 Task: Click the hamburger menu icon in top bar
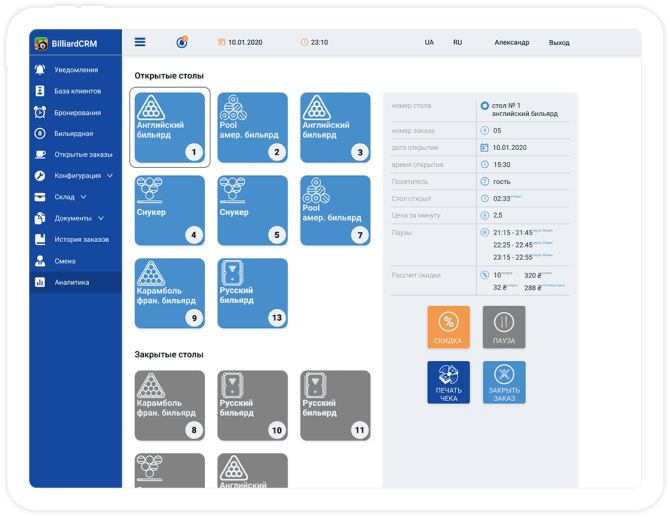[x=140, y=42]
